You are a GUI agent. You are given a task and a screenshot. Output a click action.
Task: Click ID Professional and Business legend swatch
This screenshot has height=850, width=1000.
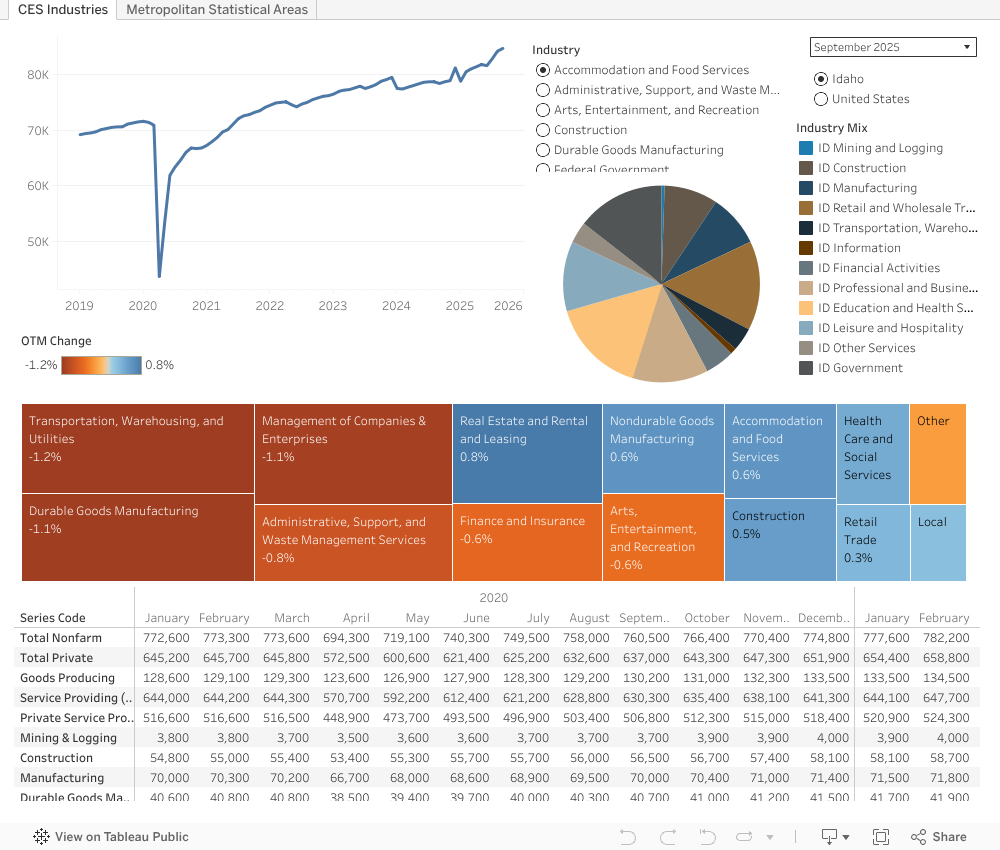806,288
